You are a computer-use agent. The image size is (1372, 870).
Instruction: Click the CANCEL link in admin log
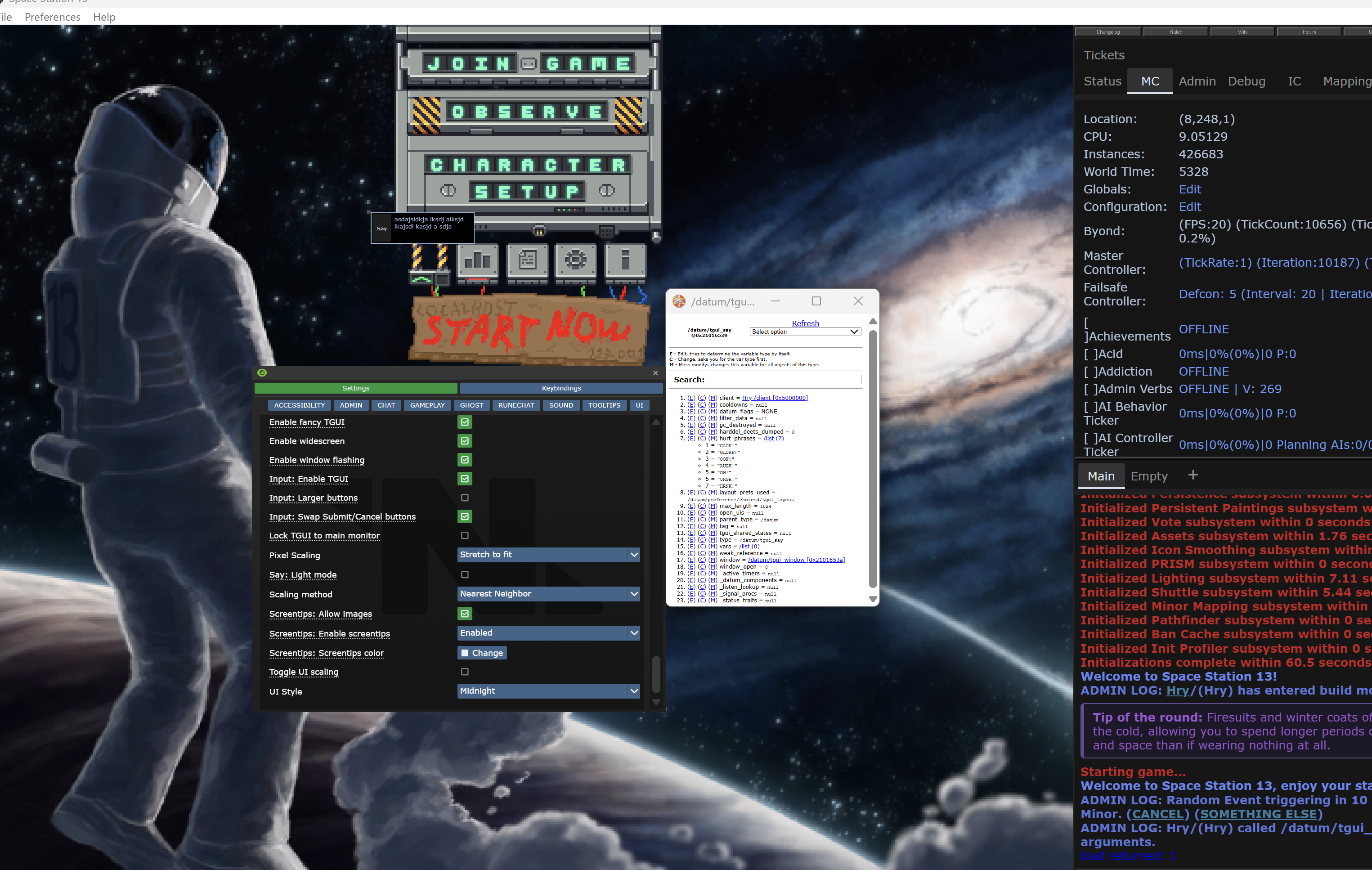click(1158, 814)
